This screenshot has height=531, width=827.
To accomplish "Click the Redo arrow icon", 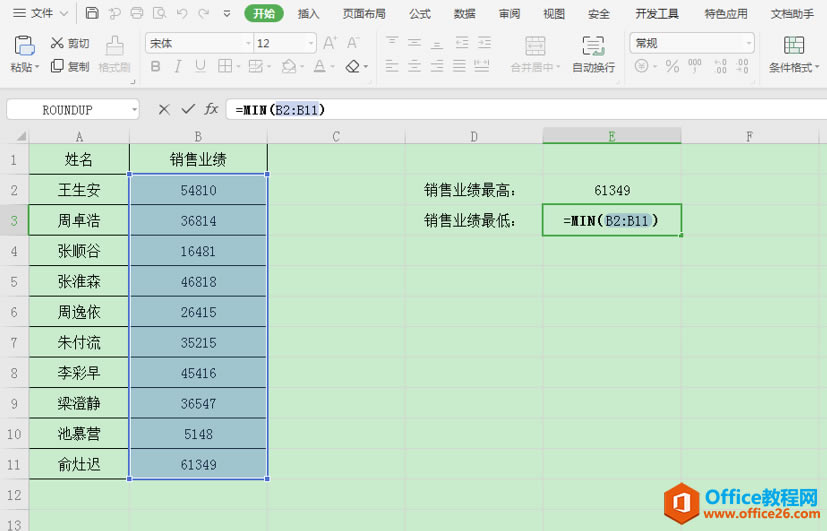I will pos(204,13).
